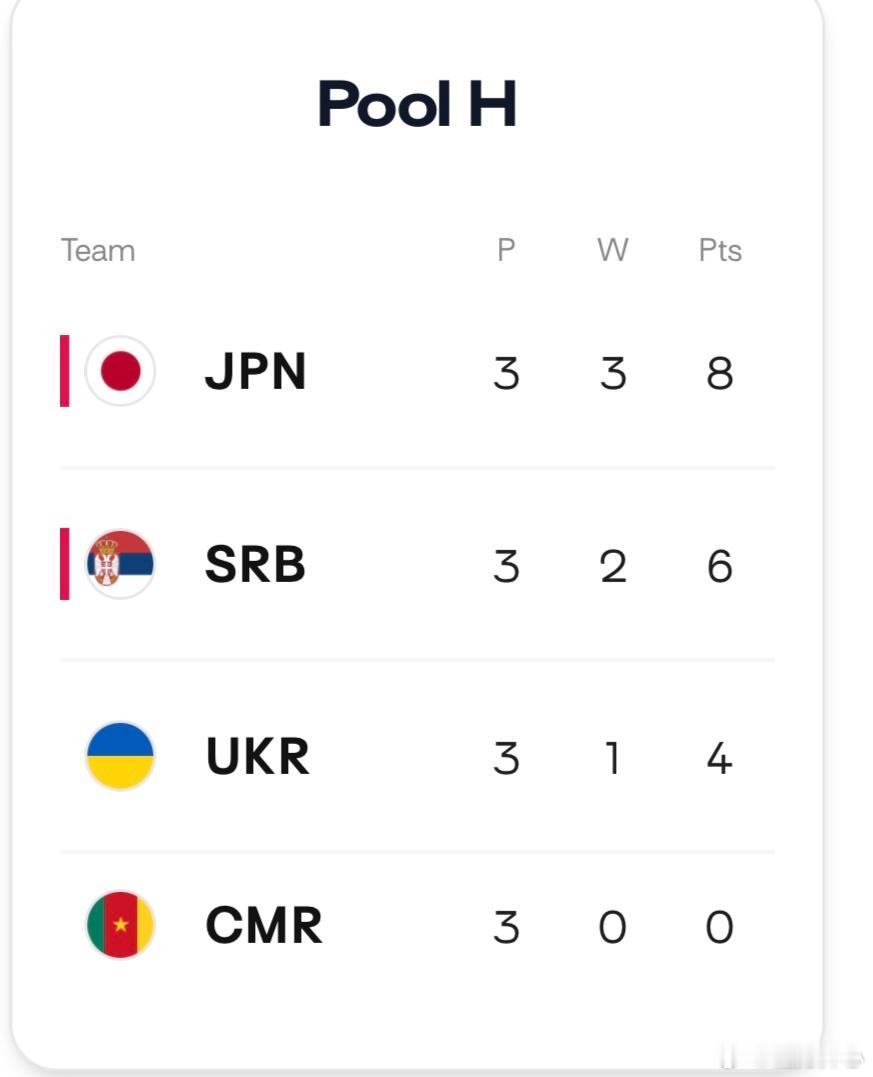The image size is (873, 1077).
Task: Click the red qualification marker beside SRB
Action: (65, 564)
